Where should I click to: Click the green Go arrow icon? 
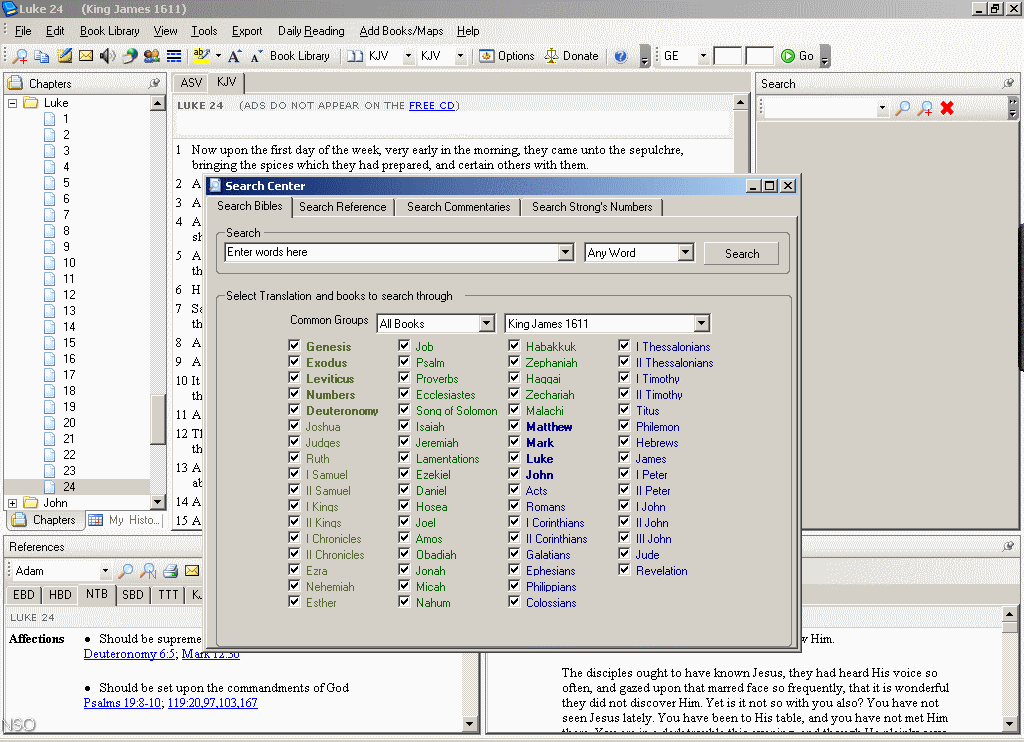pos(788,56)
